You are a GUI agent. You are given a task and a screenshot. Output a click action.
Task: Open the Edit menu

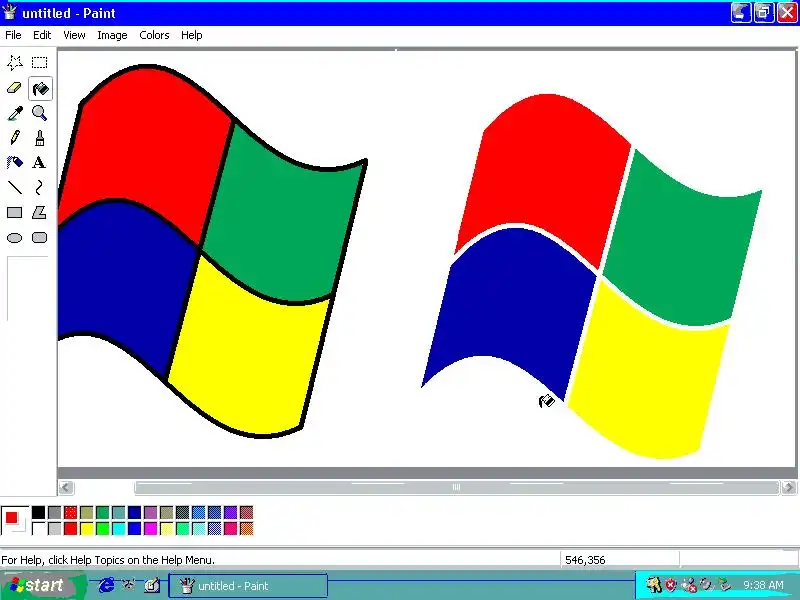pos(42,35)
